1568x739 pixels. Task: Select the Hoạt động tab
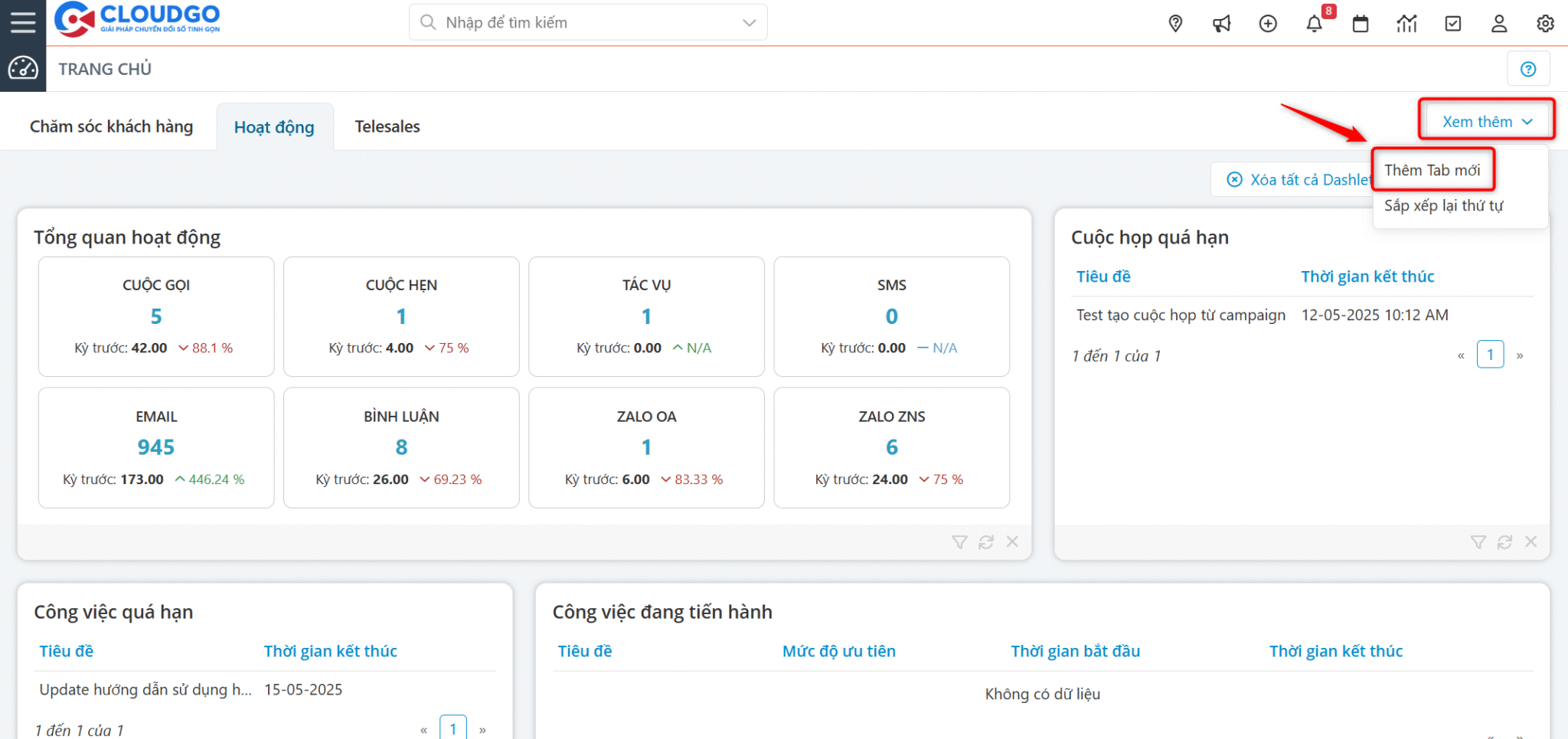click(x=275, y=127)
